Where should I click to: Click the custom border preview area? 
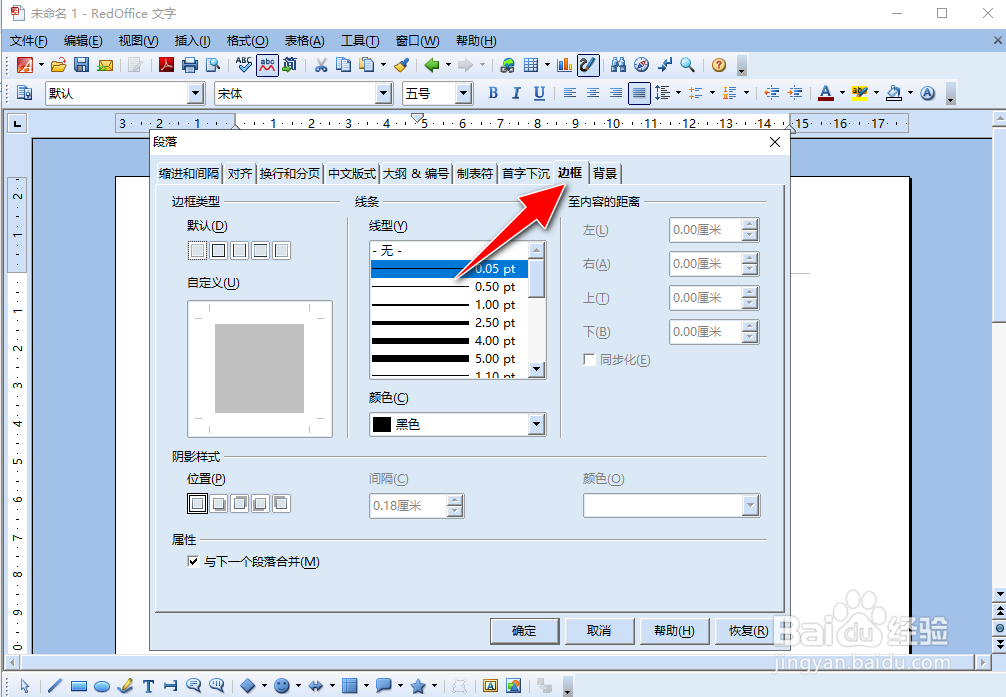tap(259, 368)
